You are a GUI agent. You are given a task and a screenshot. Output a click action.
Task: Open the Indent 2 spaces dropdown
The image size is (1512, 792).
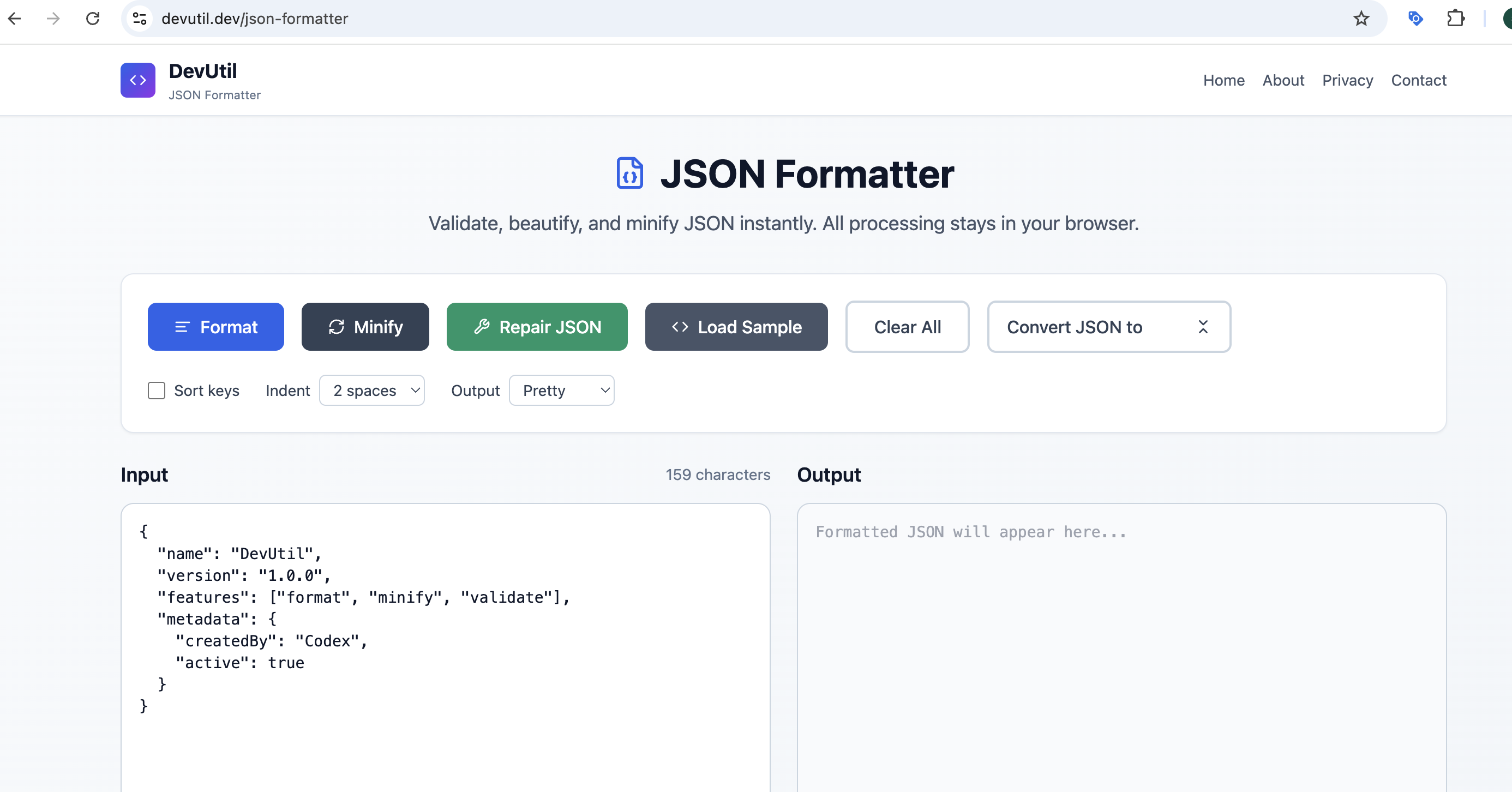click(371, 391)
